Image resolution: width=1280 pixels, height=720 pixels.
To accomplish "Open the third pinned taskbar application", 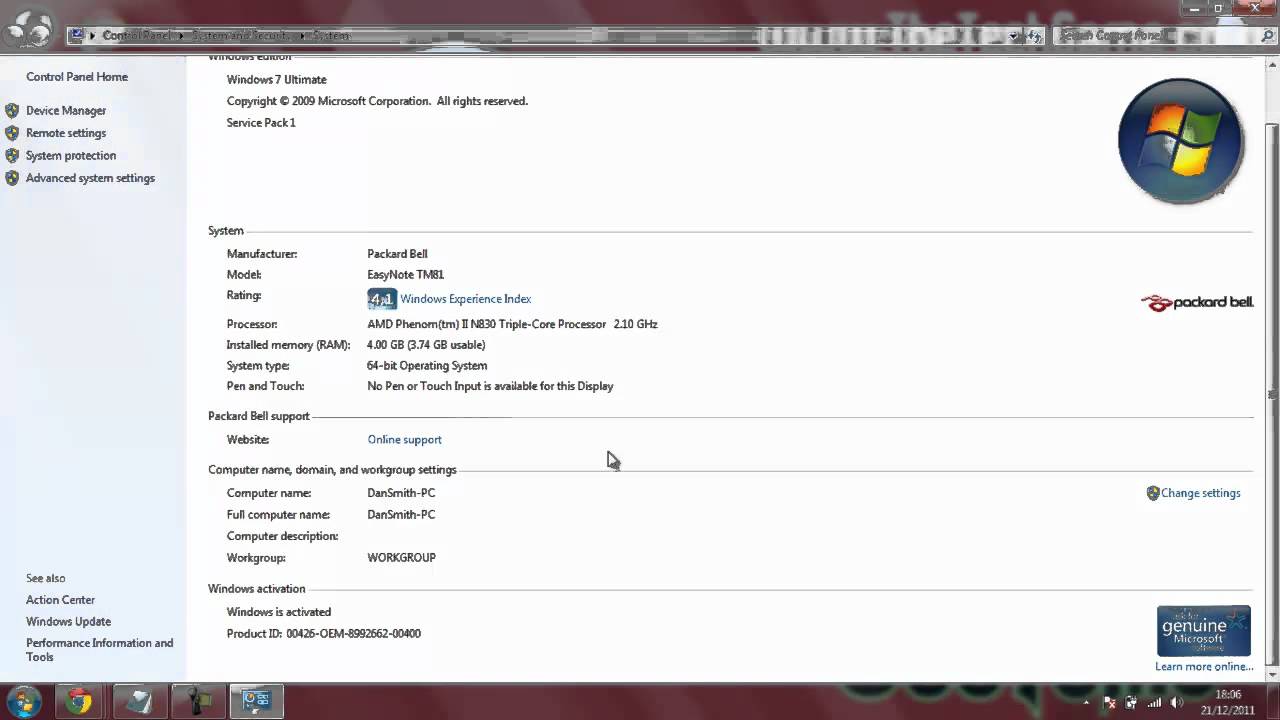I will click(x=197, y=702).
